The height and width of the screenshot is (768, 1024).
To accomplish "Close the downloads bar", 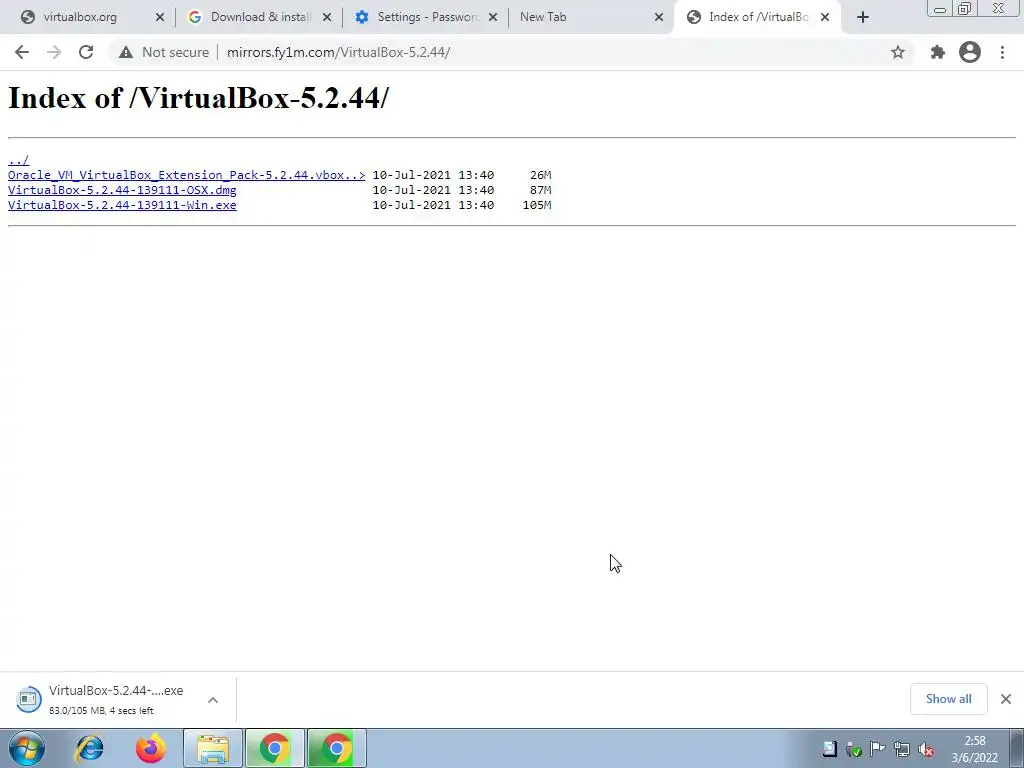I will click(1006, 699).
